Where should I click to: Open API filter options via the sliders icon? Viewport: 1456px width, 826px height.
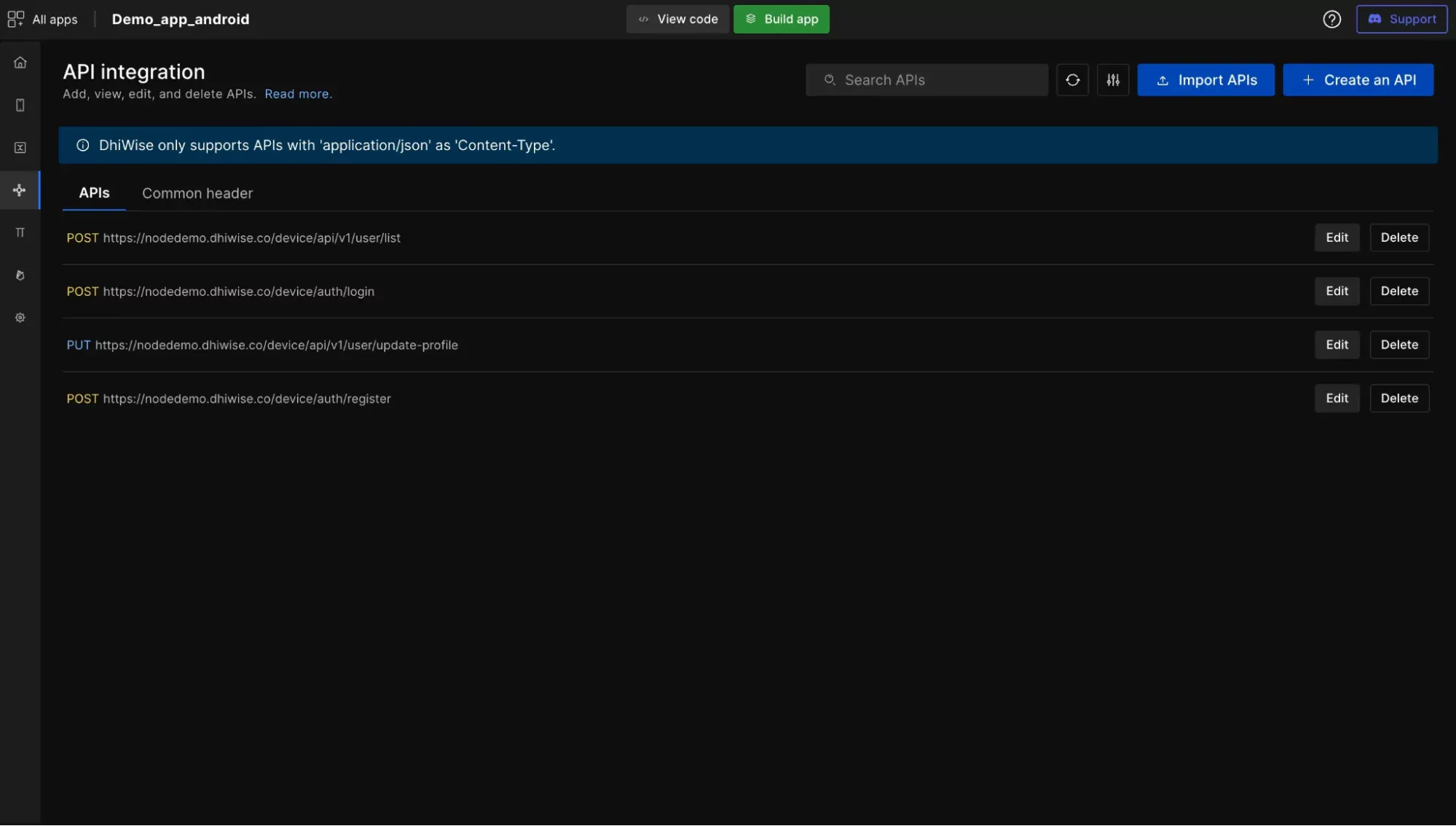(1112, 79)
